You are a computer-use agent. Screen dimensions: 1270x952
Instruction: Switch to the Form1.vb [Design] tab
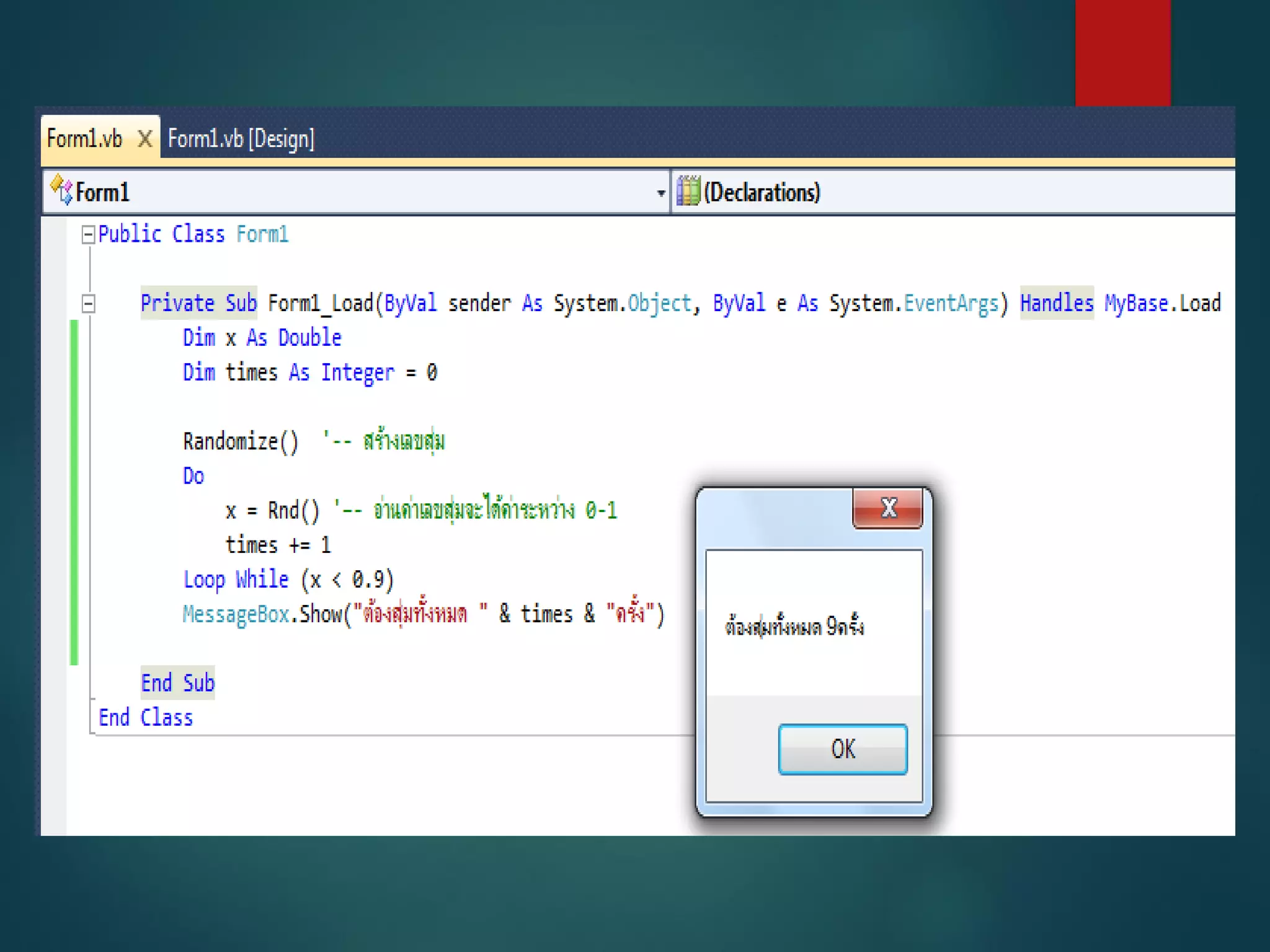241,139
